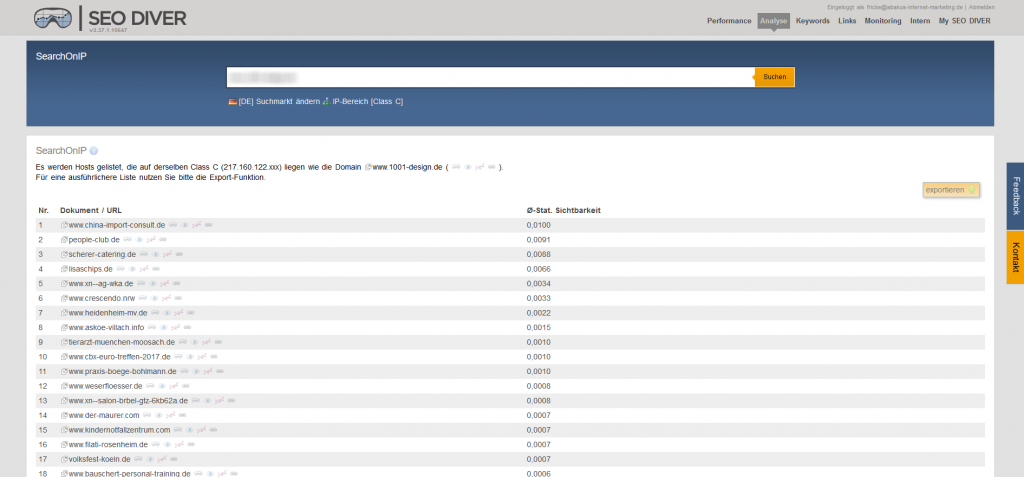This screenshot has height=477, width=1024.
Task: Click visibility value 0,0066
Action: pyautogui.click(x=538, y=269)
